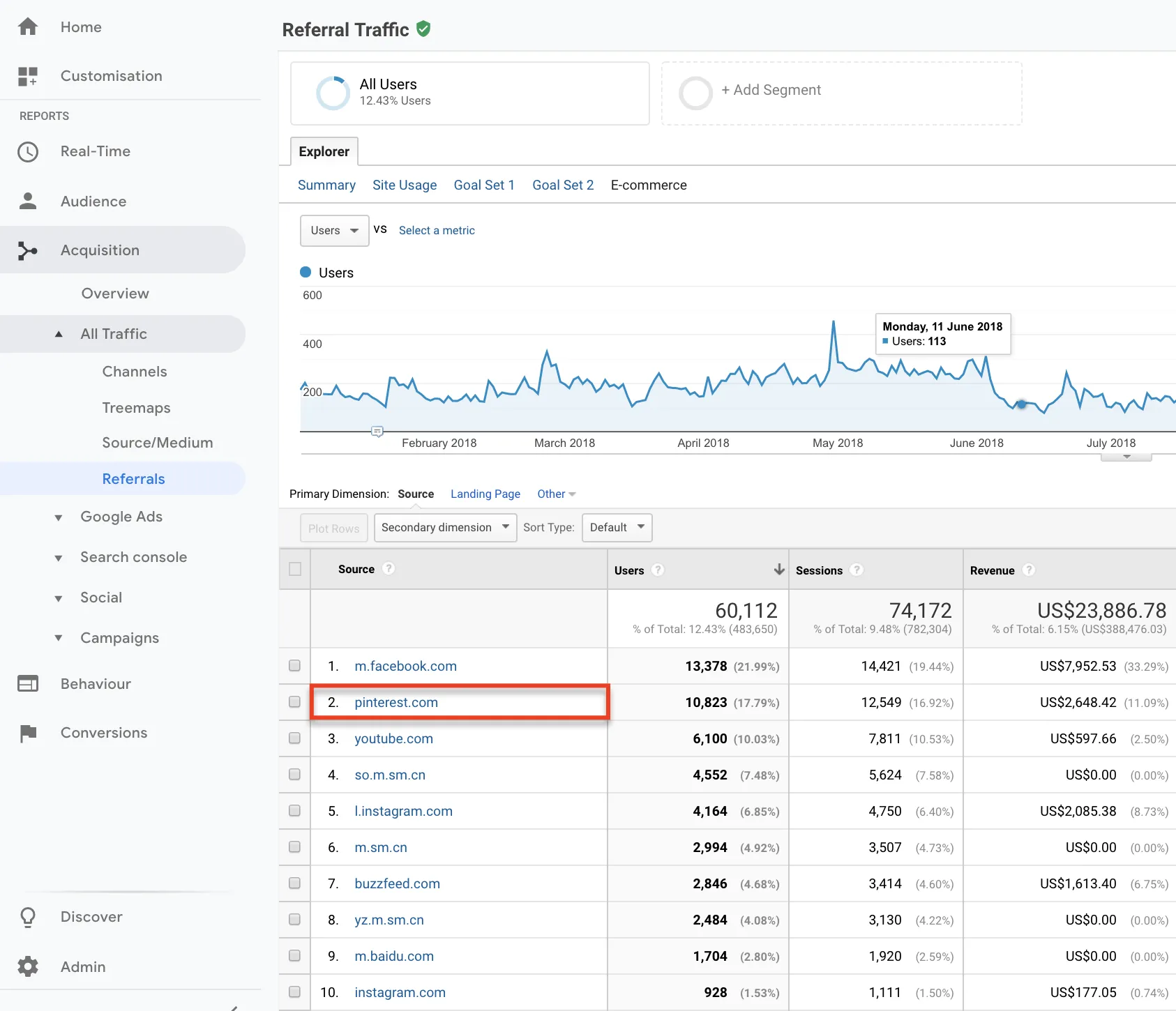The image size is (1176, 1011).
Task: Open the Source/Medium report
Action: pos(158,443)
